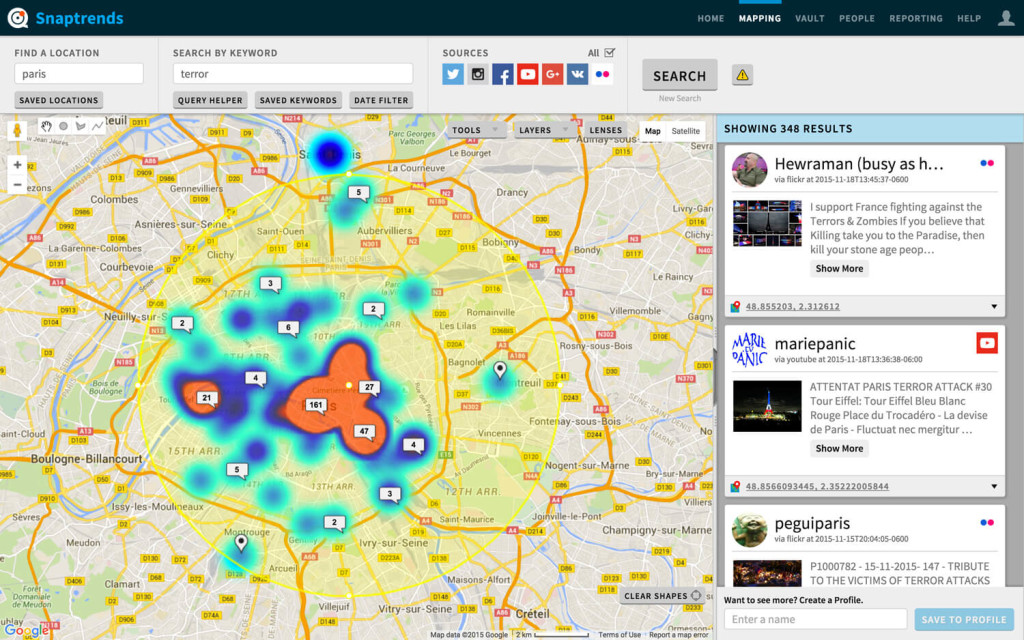Toggle the All sources checkbox
The width and height of the screenshot is (1024, 640).
609,53
